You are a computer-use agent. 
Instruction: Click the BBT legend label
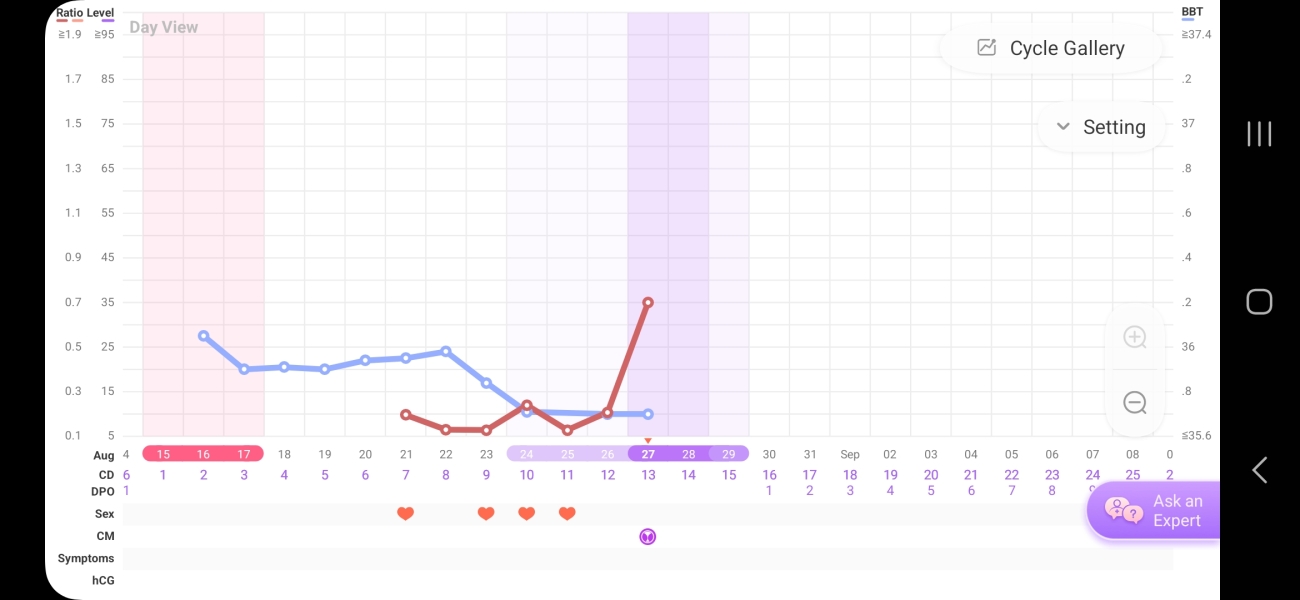click(1192, 13)
